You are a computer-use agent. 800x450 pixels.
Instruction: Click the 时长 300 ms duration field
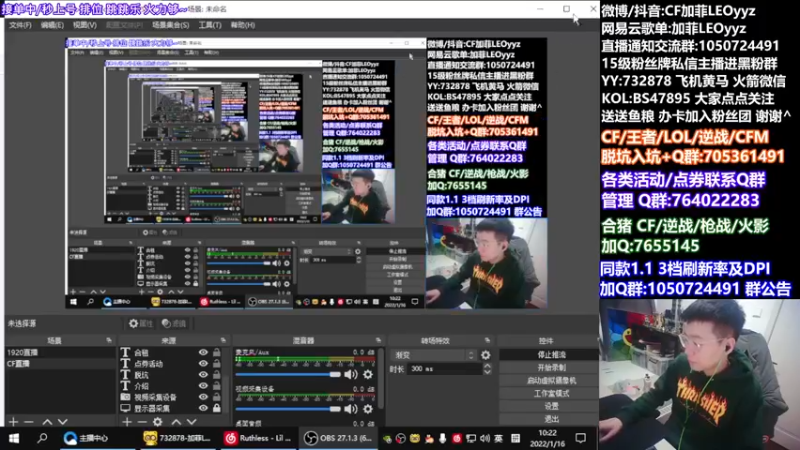[443, 369]
